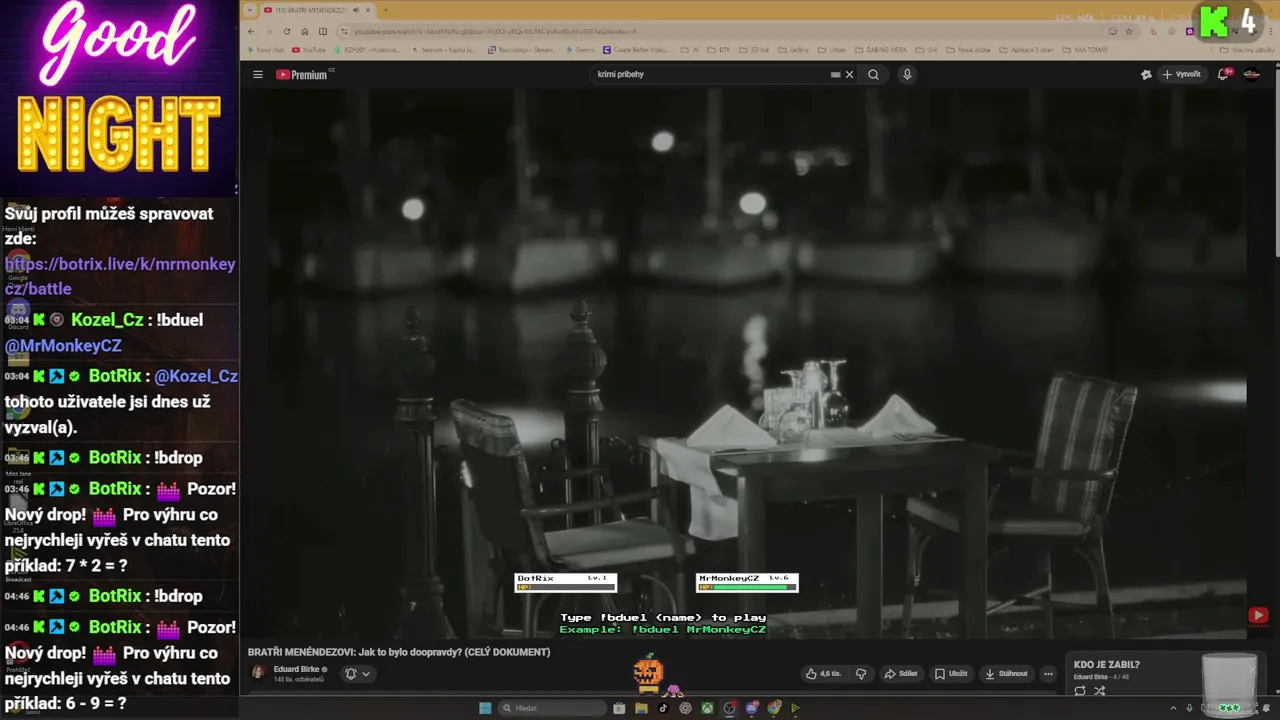Go to the browser home page button
The width and height of the screenshot is (1280, 720).
coord(305,31)
